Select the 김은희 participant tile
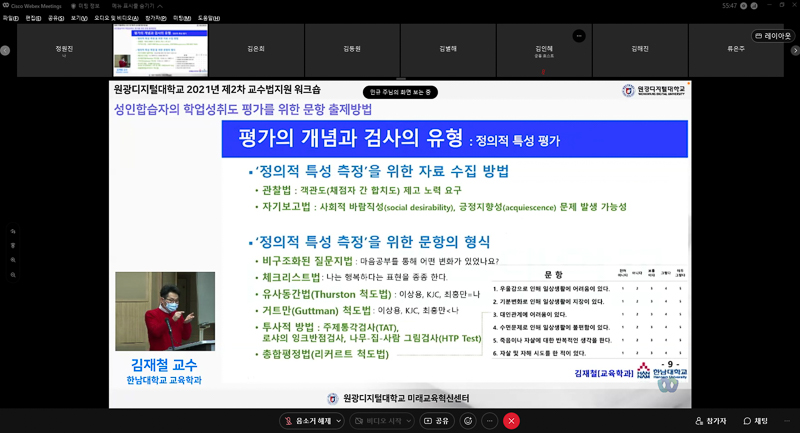The height and width of the screenshot is (433, 800). click(x=256, y=50)
